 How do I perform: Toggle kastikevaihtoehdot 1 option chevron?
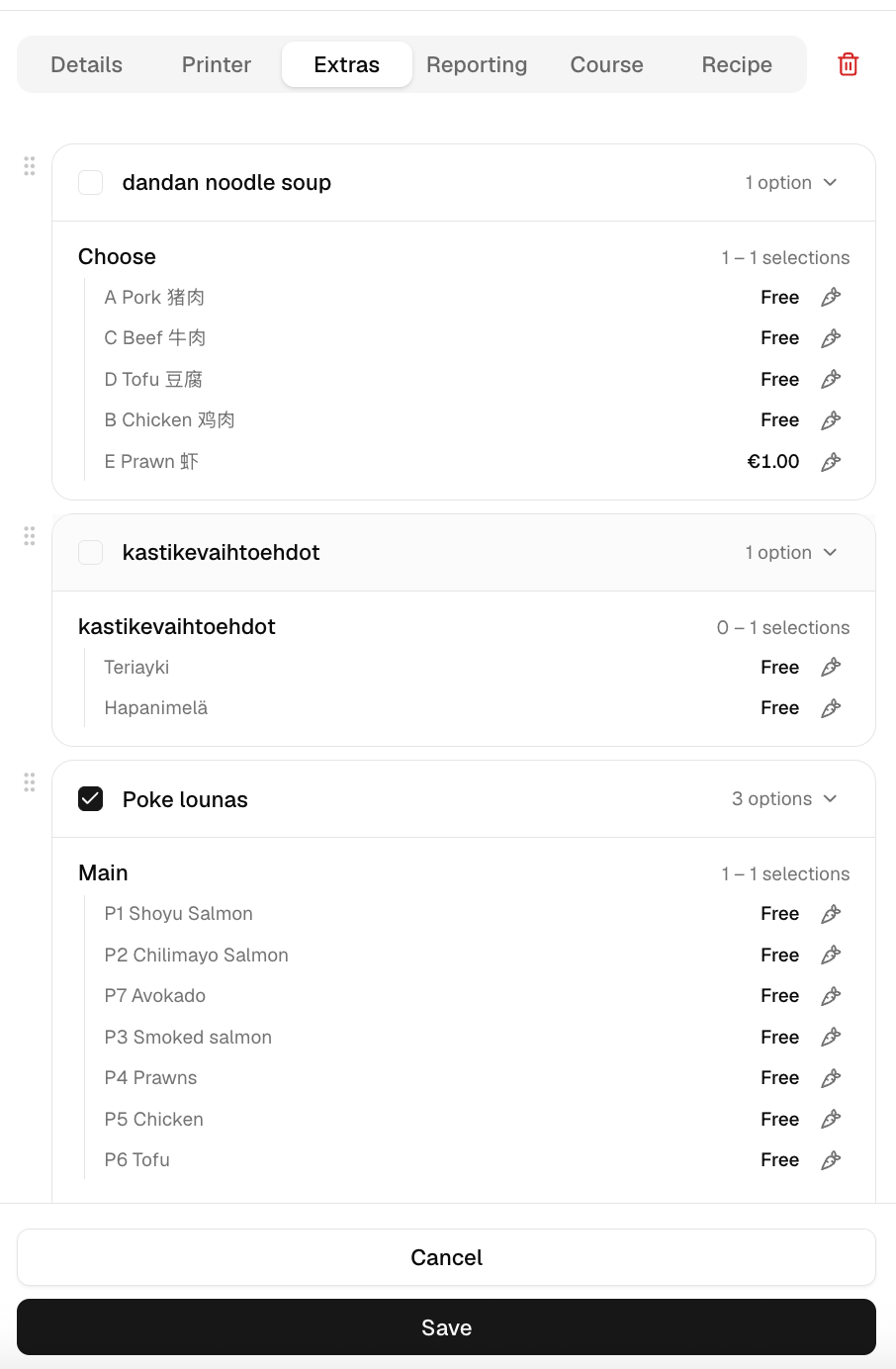tap(830, 552)
